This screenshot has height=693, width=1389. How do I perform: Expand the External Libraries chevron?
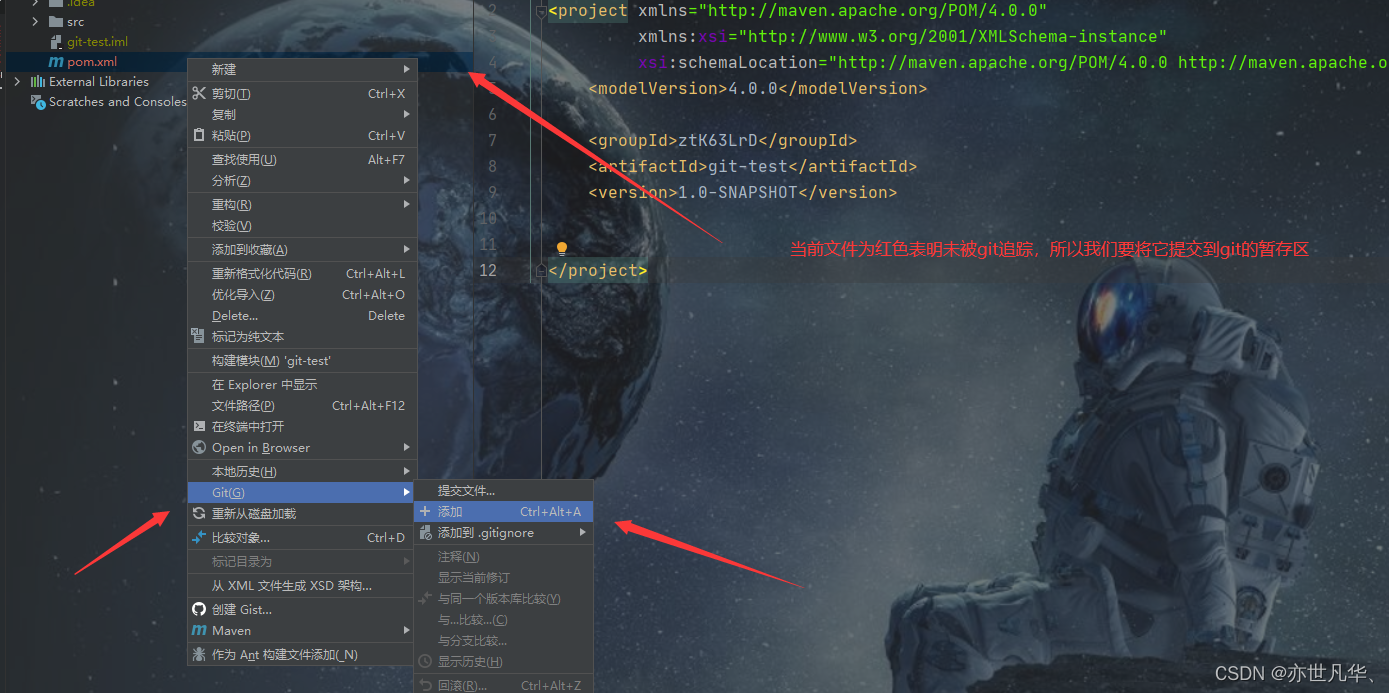(17, 81)
